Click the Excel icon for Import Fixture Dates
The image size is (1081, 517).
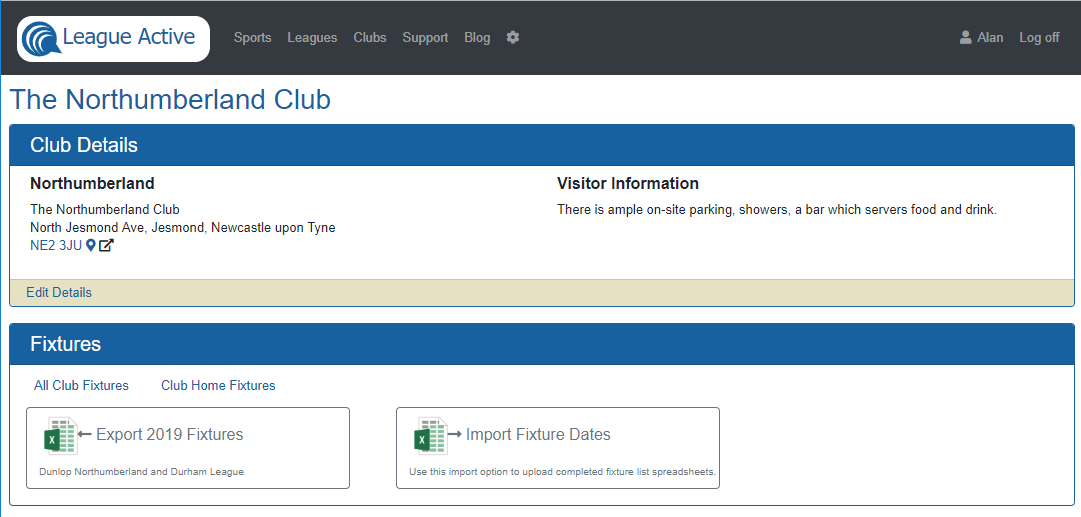tap(430, 436)
